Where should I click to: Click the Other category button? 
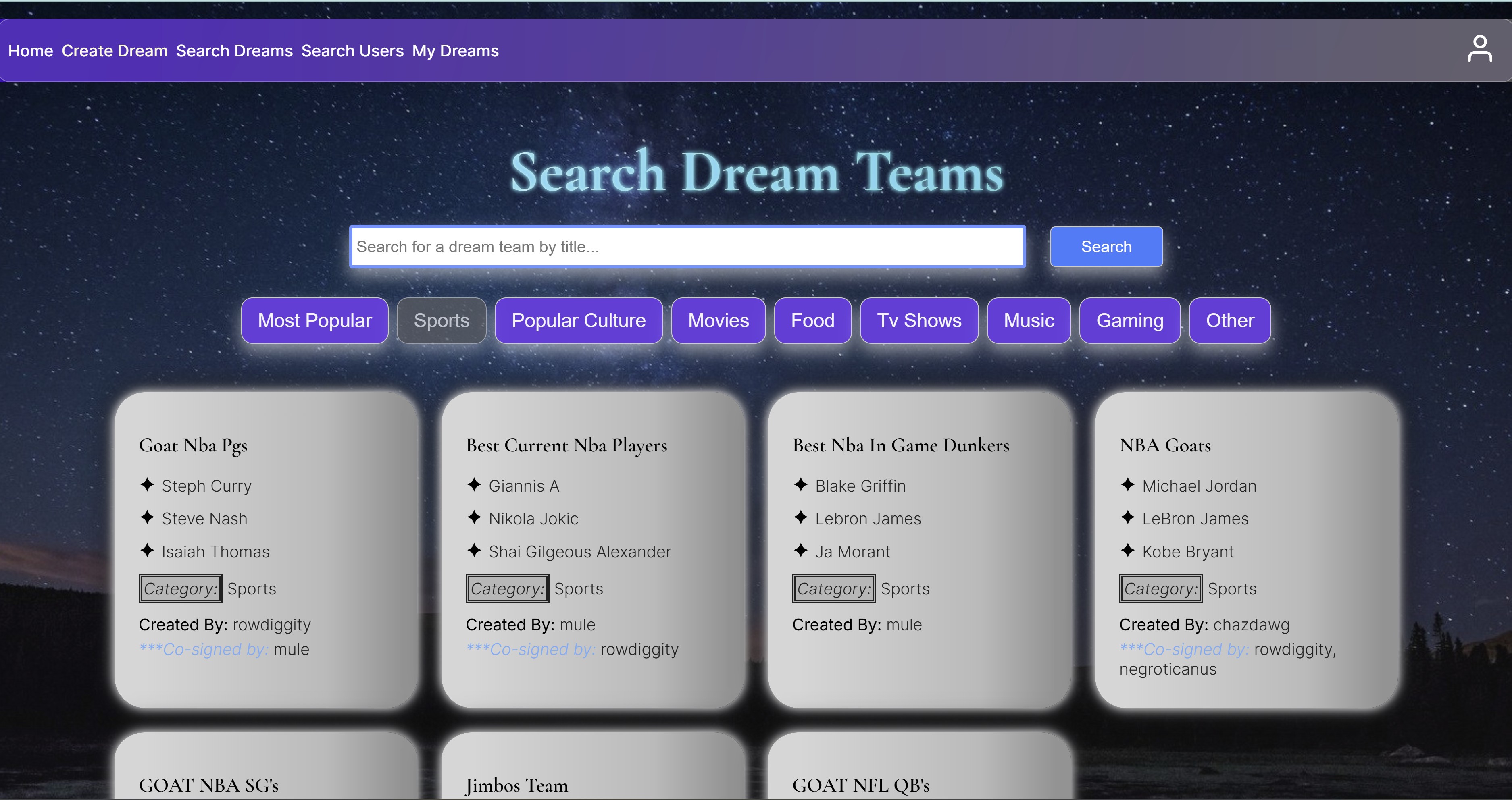[x=1230, y=320]
